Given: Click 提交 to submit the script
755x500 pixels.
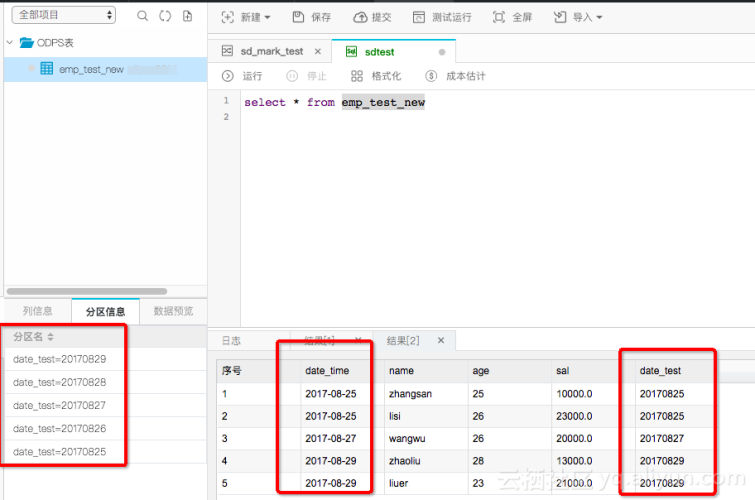Looking at the screenshot, I should 372,17.
